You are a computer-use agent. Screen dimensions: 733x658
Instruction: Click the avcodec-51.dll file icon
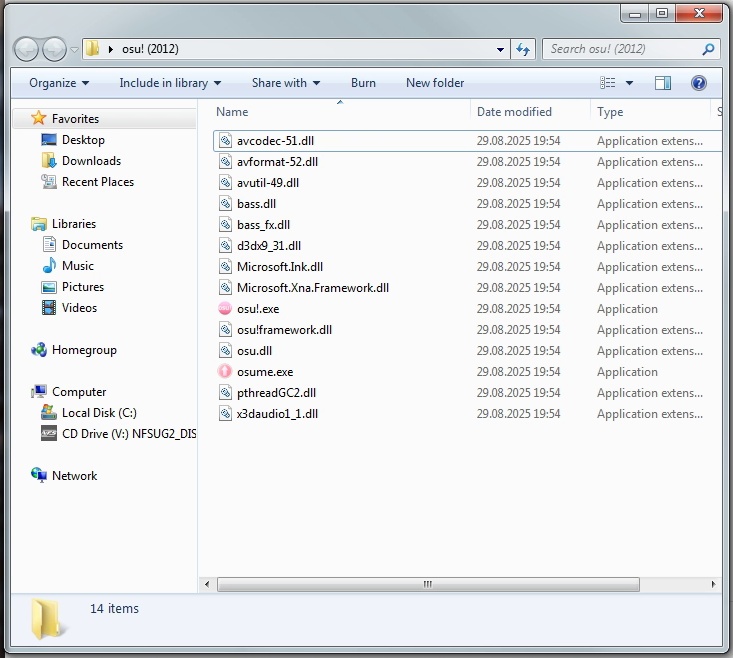[225, 141]
